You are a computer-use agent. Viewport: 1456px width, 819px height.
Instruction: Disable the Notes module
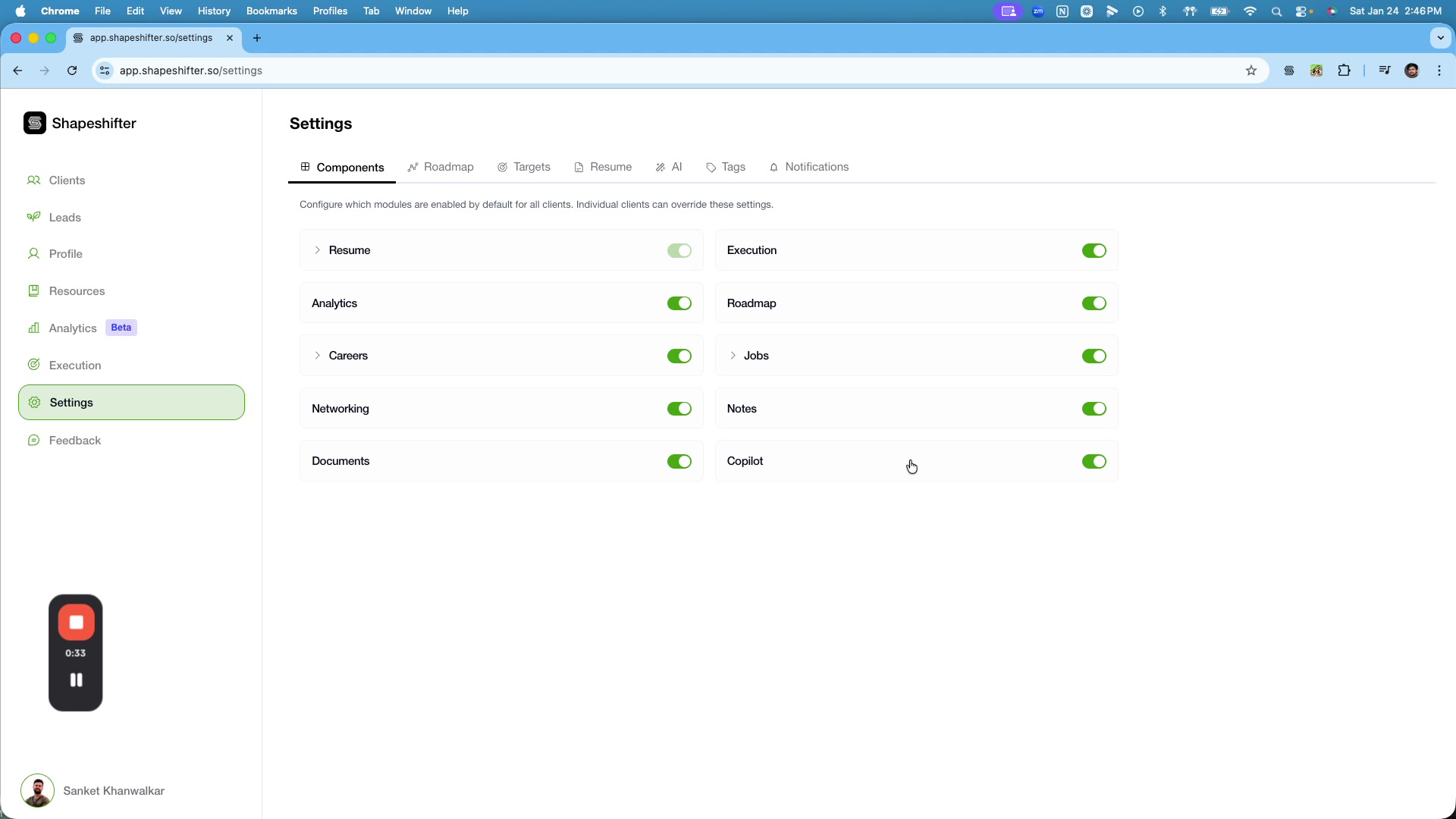[1094, 409]
